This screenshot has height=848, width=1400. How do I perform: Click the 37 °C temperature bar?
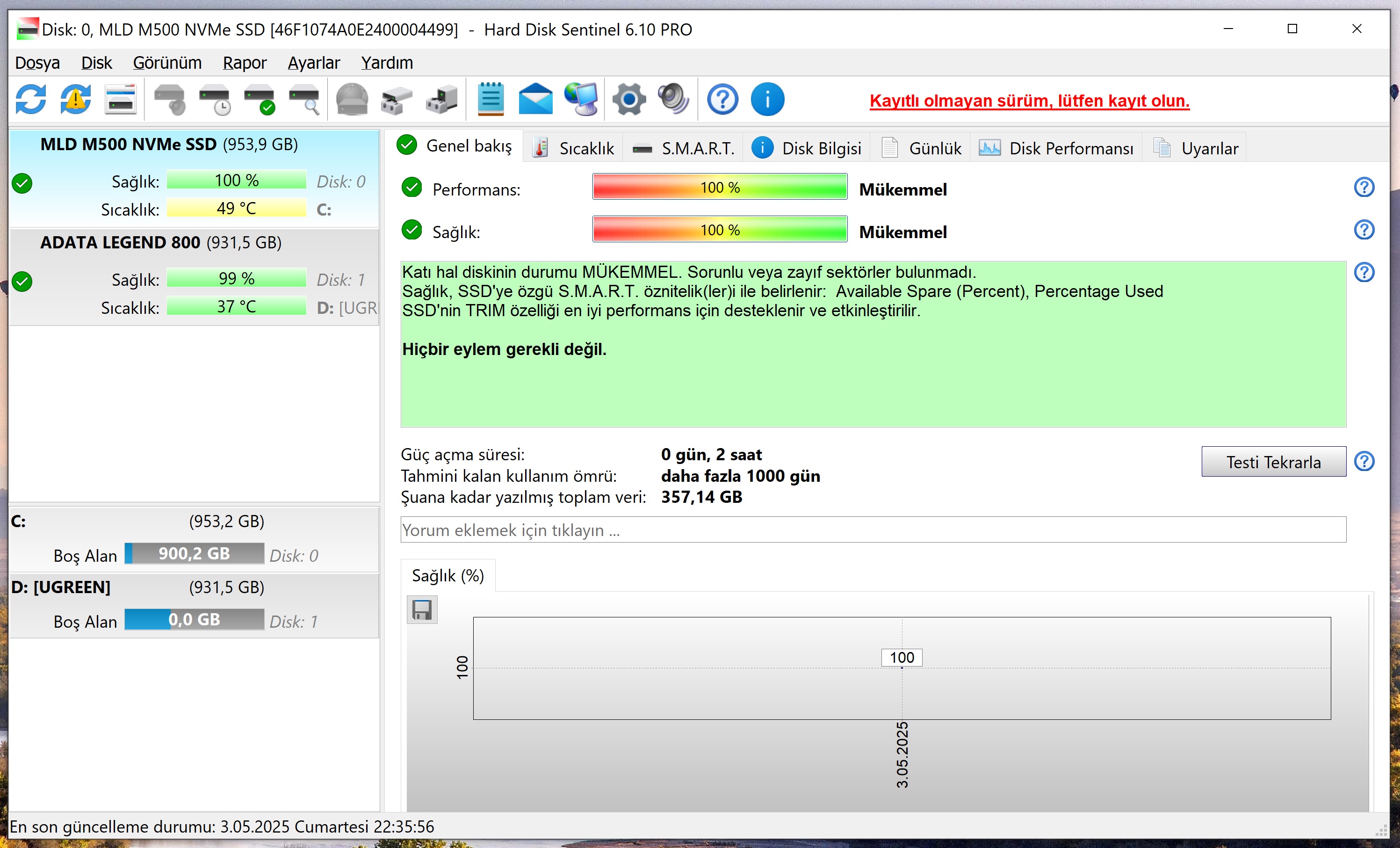point(236,306)
